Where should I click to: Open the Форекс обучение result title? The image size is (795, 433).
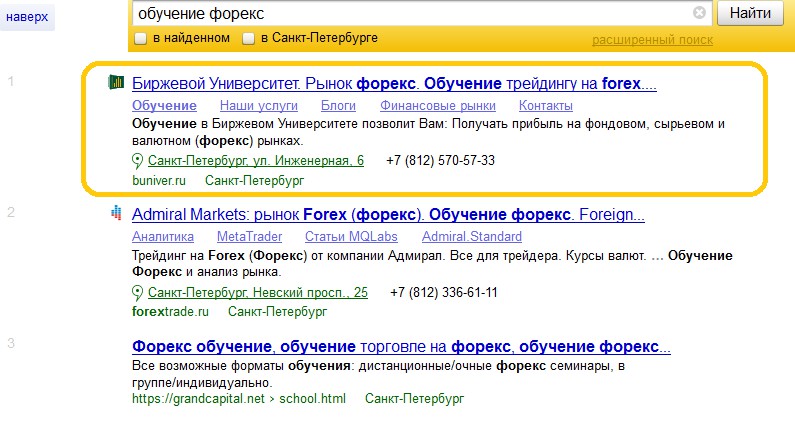[x=401, y=346]
